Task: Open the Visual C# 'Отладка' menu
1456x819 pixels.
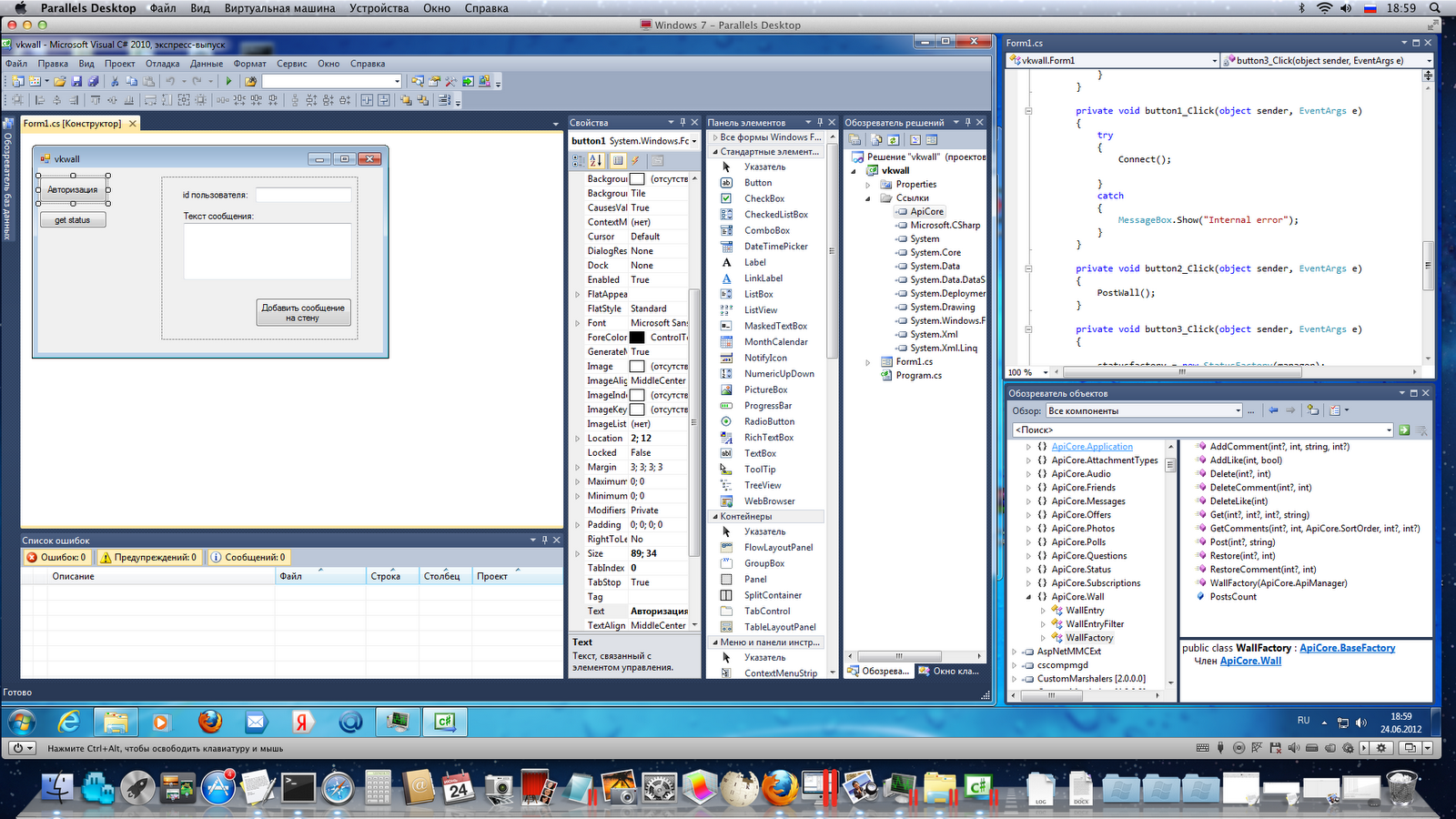Action: [x=162, y=64]
